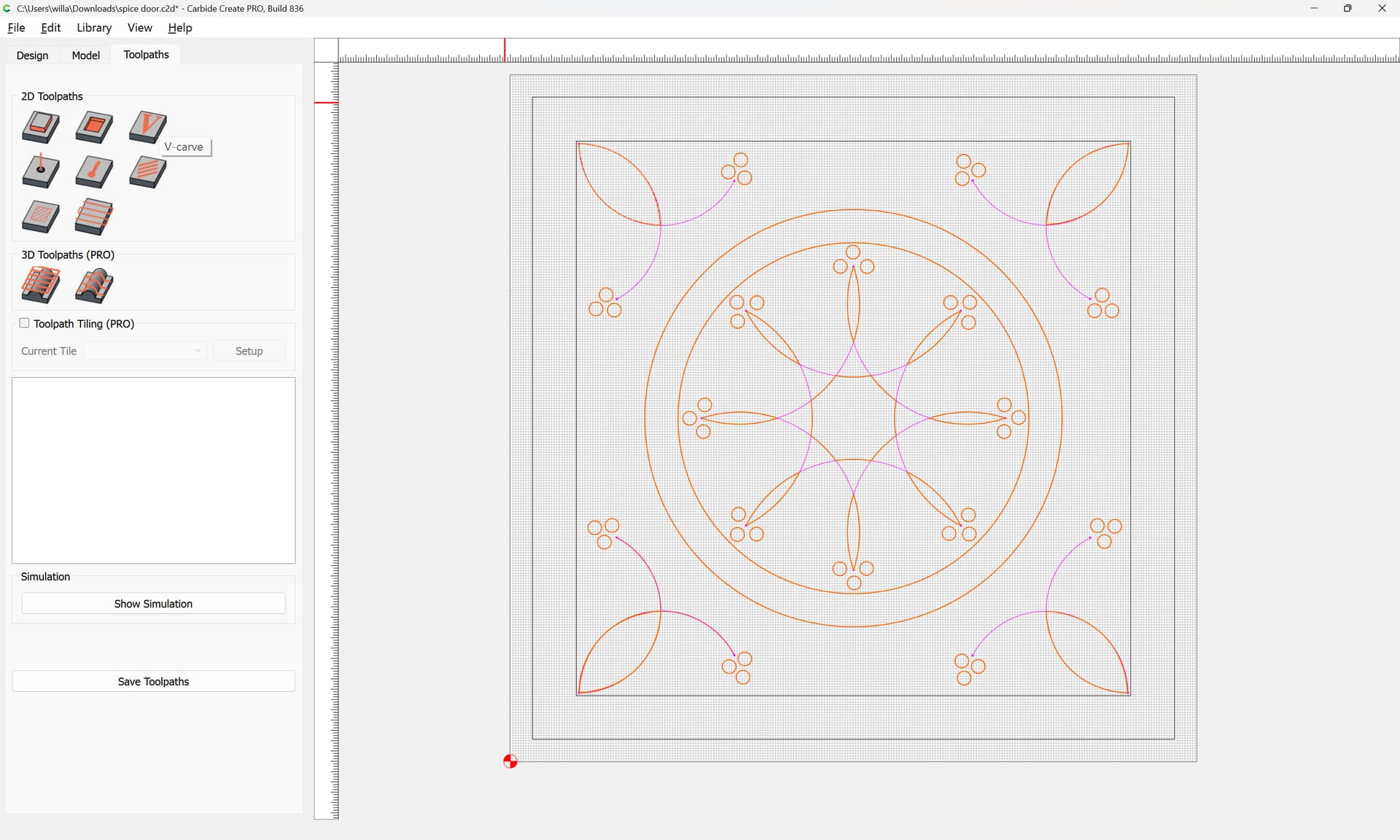Viewport: 1400px width, 840px height.
Task: Choose the V-carve toolpath icon
Action: point(147,127)
